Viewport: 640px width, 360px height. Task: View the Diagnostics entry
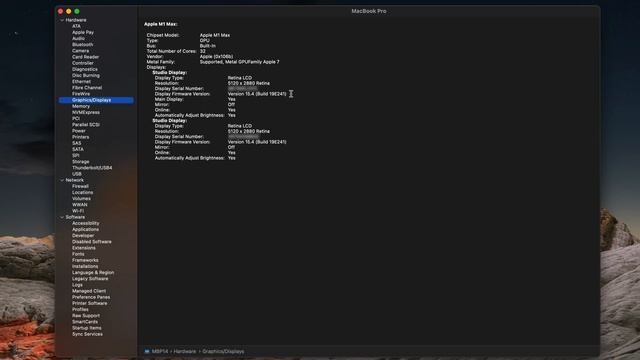pyautogui.click(x=85, y=69)
